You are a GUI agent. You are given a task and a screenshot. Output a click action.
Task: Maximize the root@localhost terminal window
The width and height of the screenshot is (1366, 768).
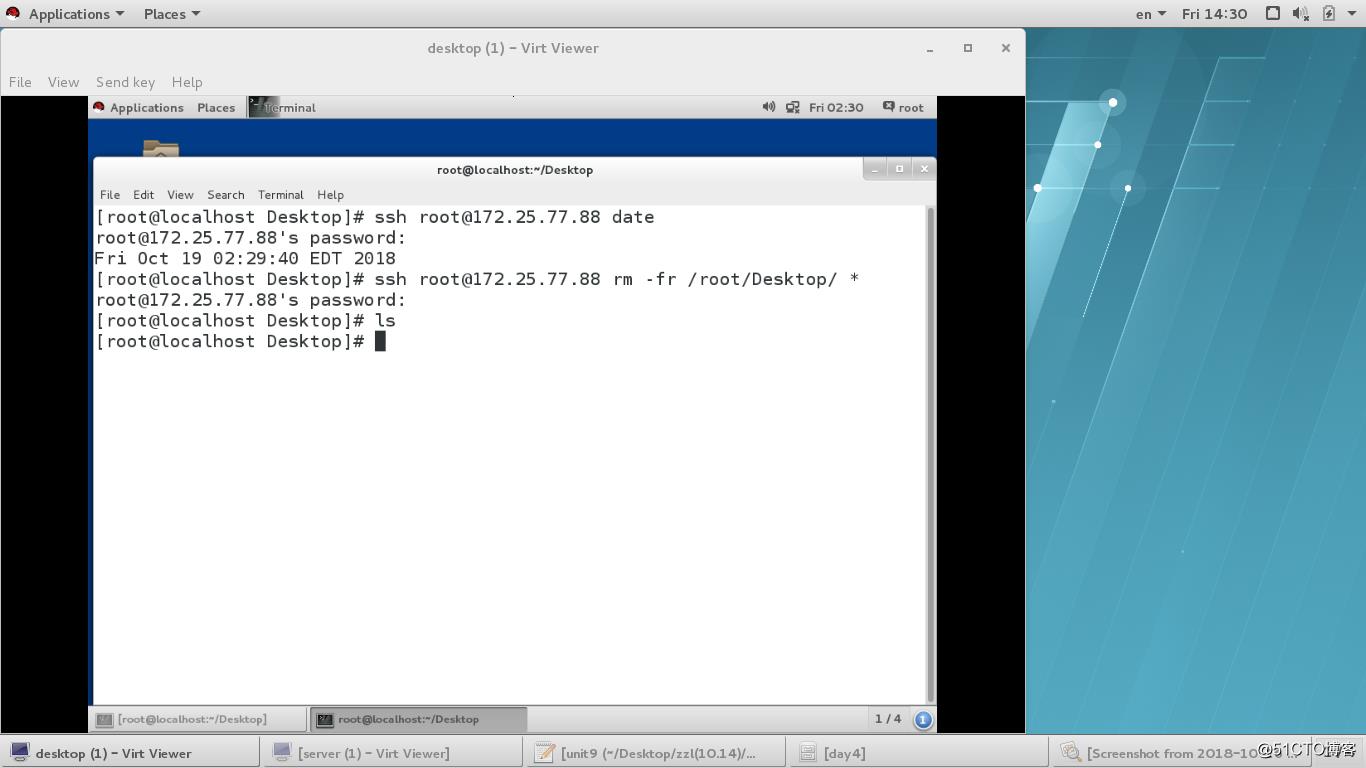click(x=899, y=169)
